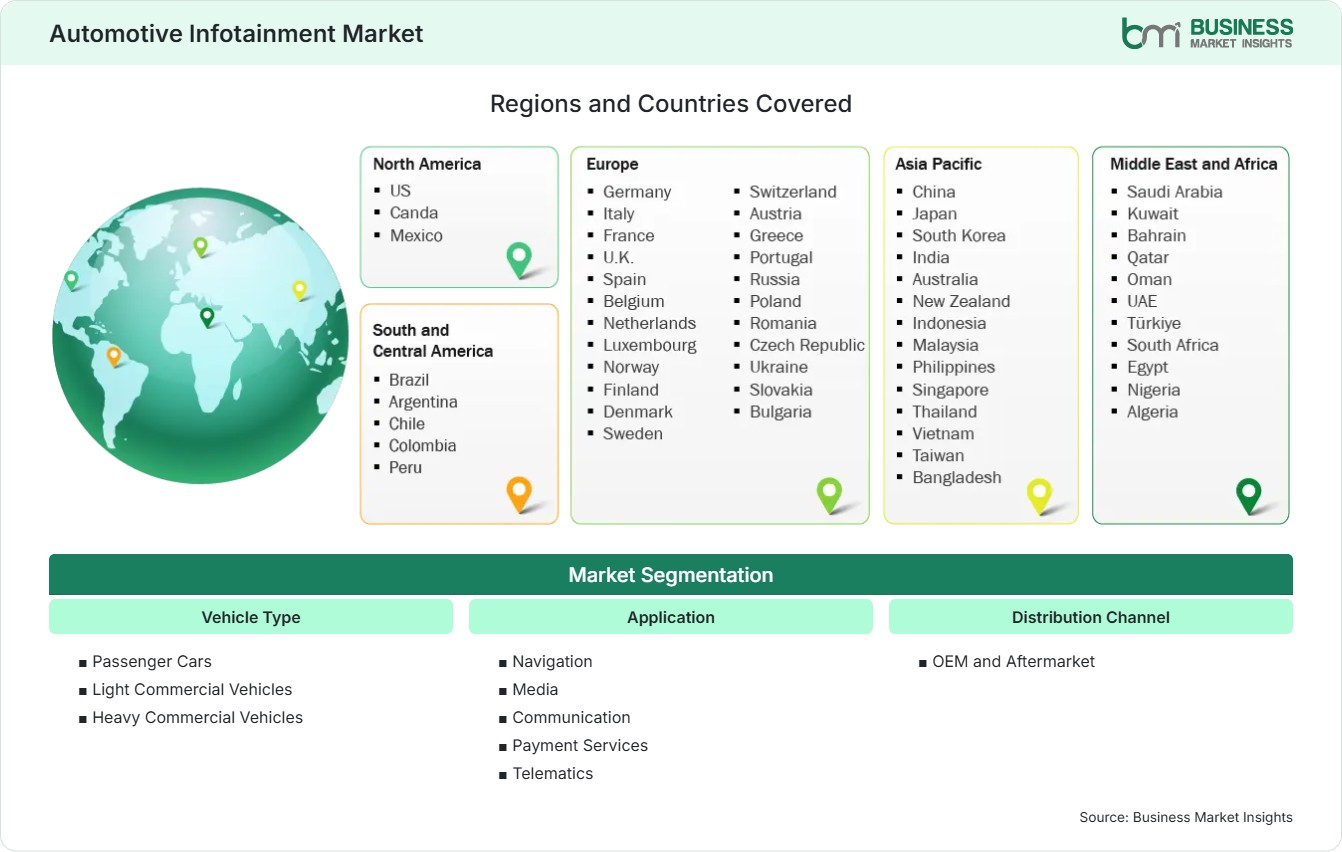
Task: Click 'Brazil' in the country list
Action: pyautogui.click(x=409, y=380)
